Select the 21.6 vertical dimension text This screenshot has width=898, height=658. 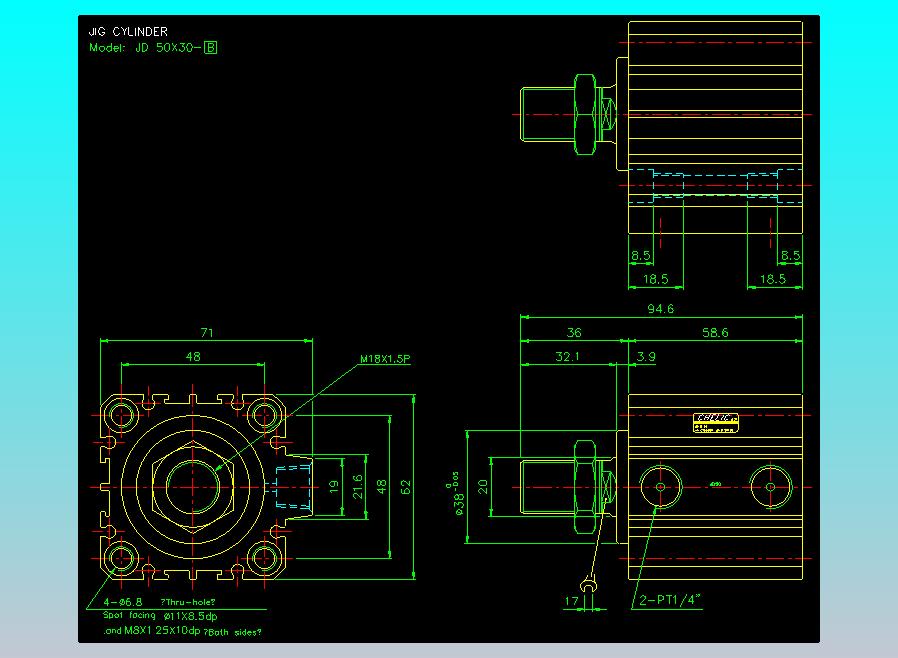(357, 486)
